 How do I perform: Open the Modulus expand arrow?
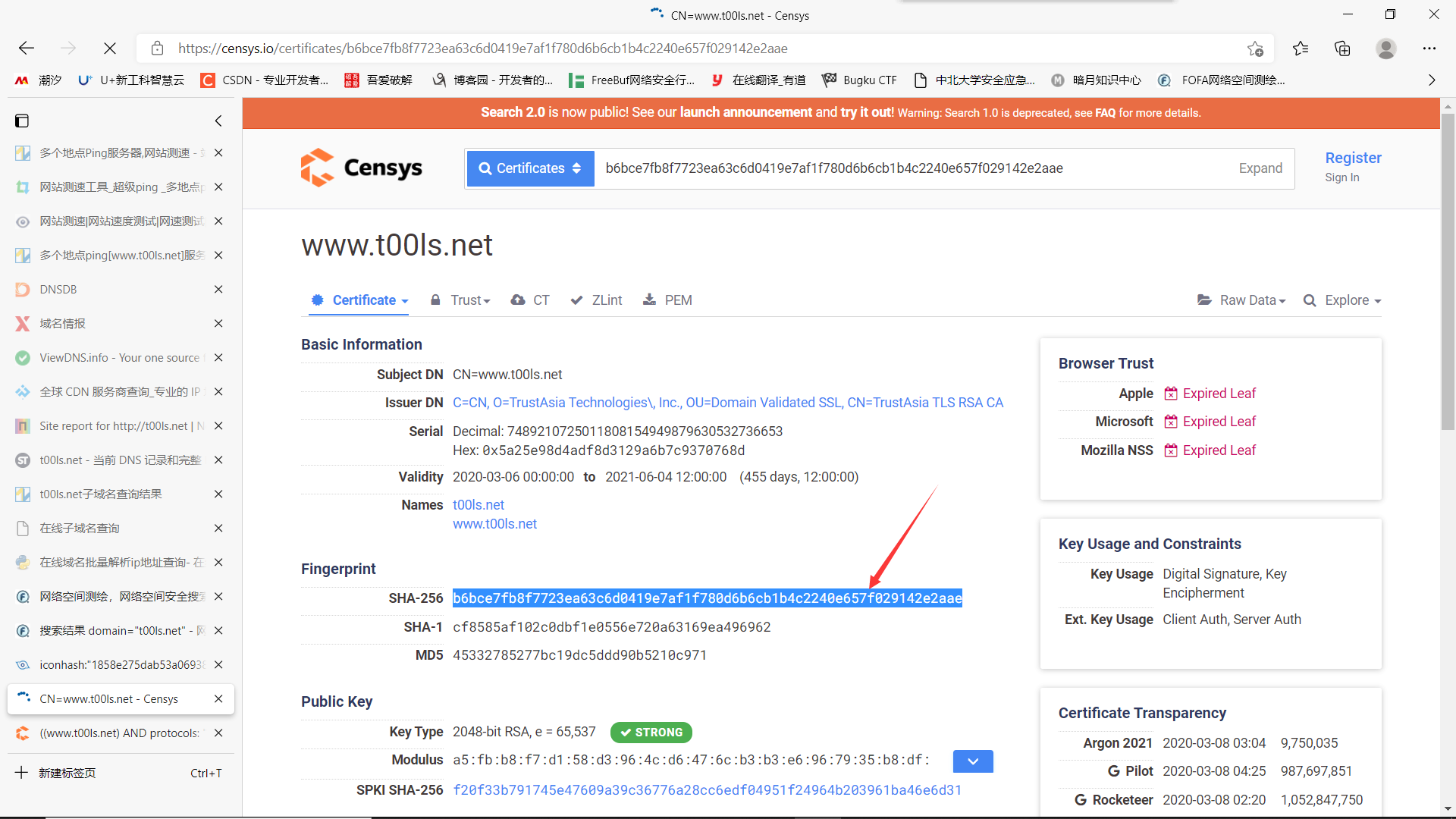click(971, 761)
